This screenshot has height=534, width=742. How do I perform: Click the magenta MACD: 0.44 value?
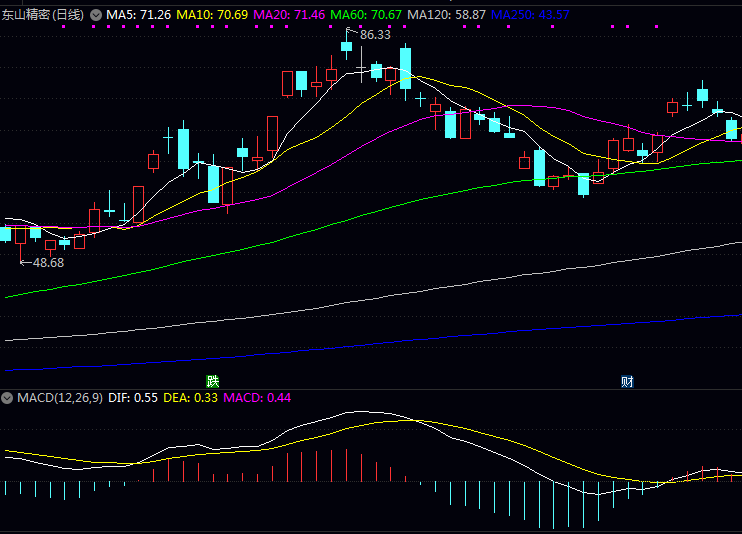pyautogui.click(x=257, y=398)
